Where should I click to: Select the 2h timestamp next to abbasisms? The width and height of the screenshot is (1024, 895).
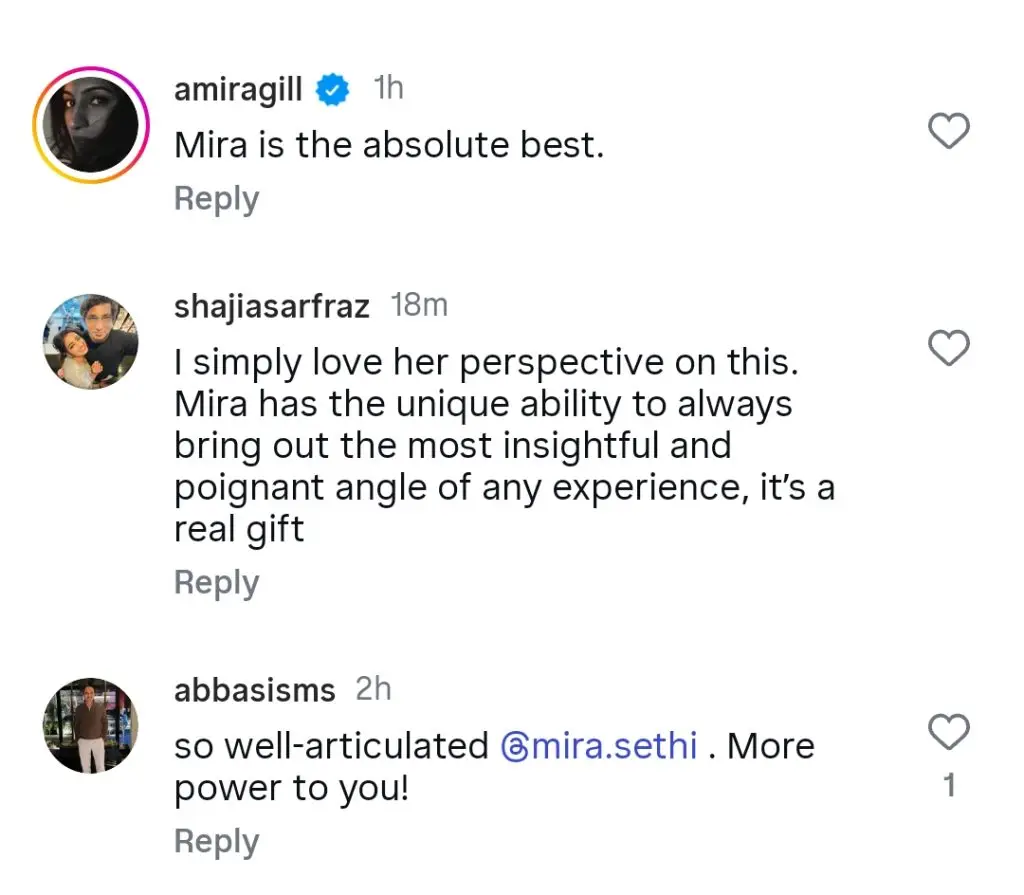pos(373,689)
